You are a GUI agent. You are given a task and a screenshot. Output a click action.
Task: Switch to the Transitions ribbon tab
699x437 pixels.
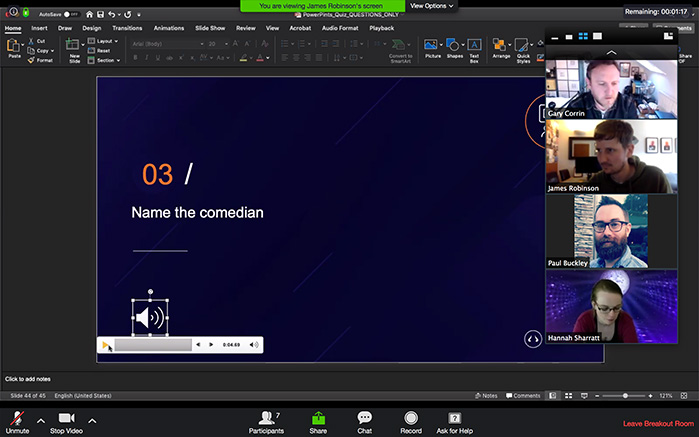tap(127, 28)
